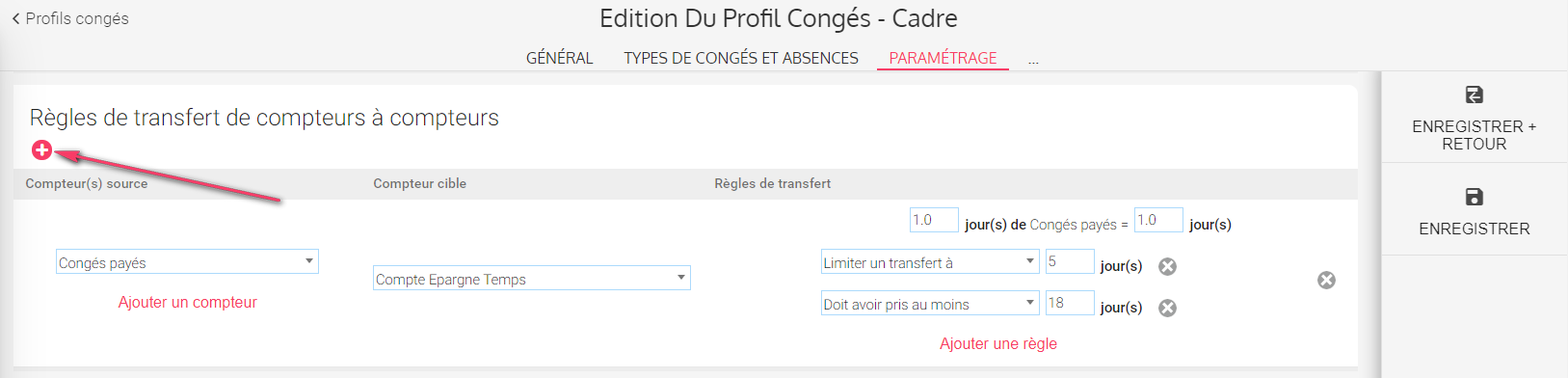Screen dimensions: 1568x378
Task: Focus the minimum days field showing 18
Action: click(1070, 303)
